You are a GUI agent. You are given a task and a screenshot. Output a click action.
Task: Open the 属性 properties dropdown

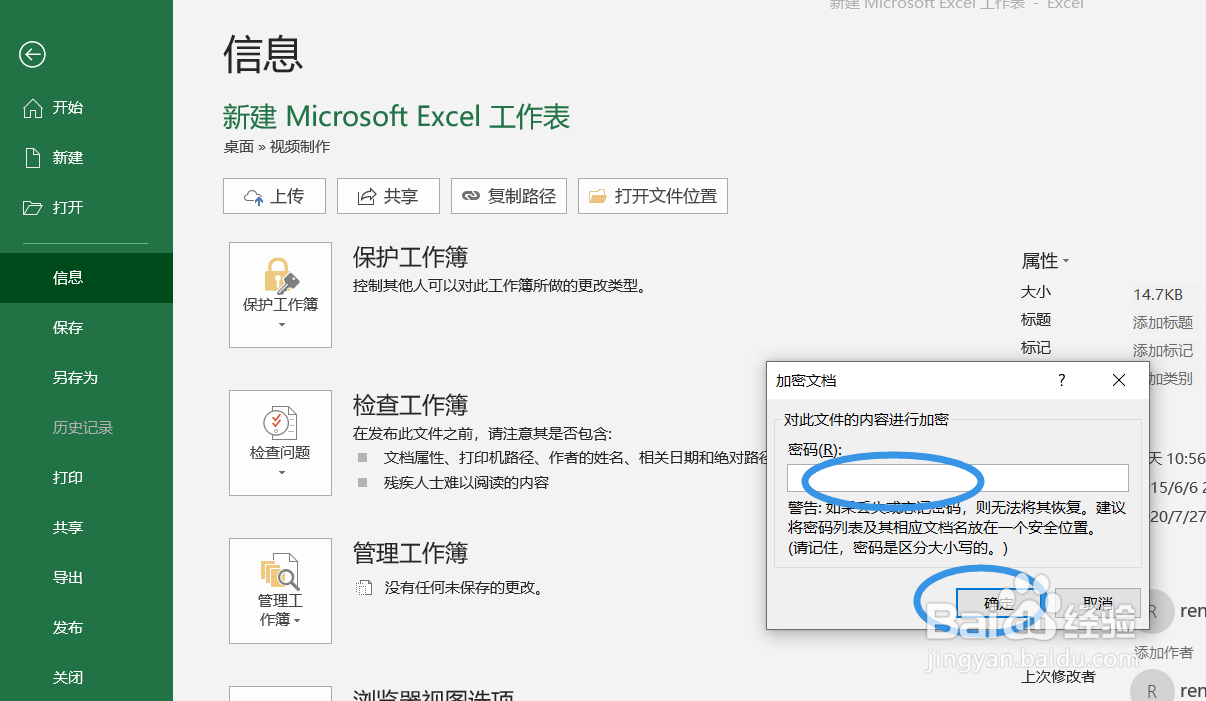coord(1046,261)
